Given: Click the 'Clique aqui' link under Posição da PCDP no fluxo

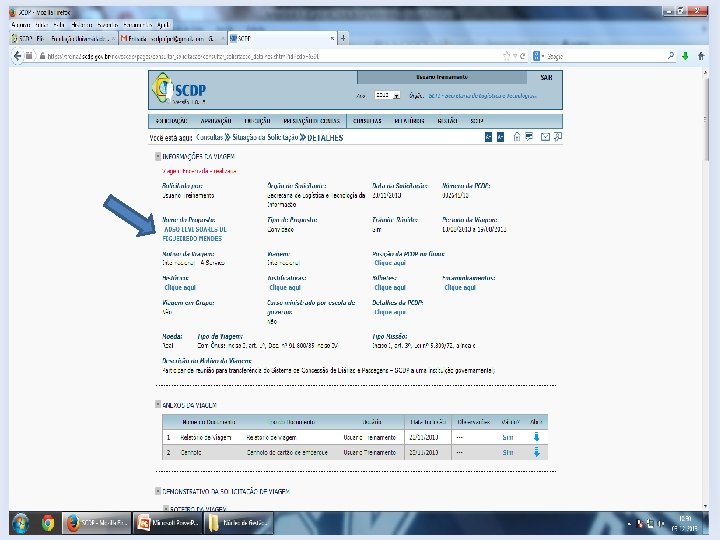Looking at the screenshot, I should tap(390, 263).
